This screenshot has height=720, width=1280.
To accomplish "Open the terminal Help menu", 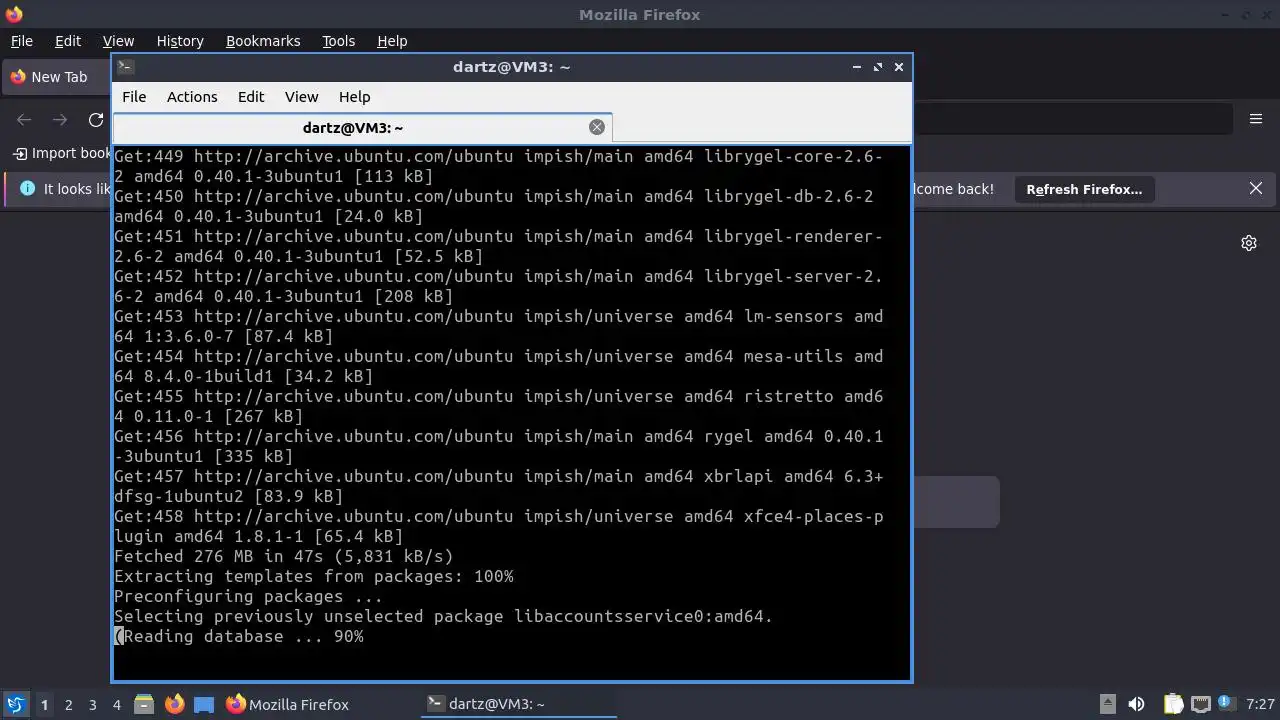I will (354, 97).
